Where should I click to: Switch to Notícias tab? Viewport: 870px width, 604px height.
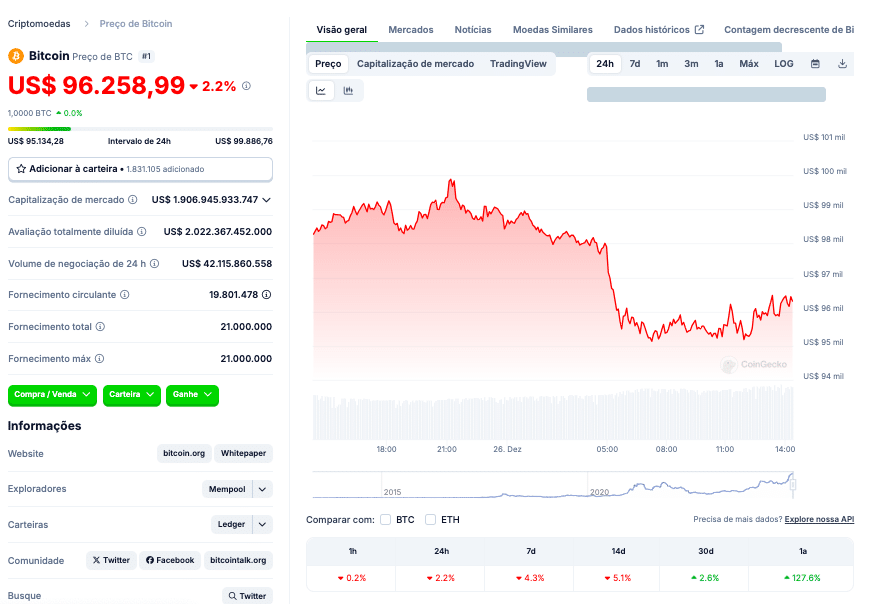pyautogui.click(x=473, y=30)
